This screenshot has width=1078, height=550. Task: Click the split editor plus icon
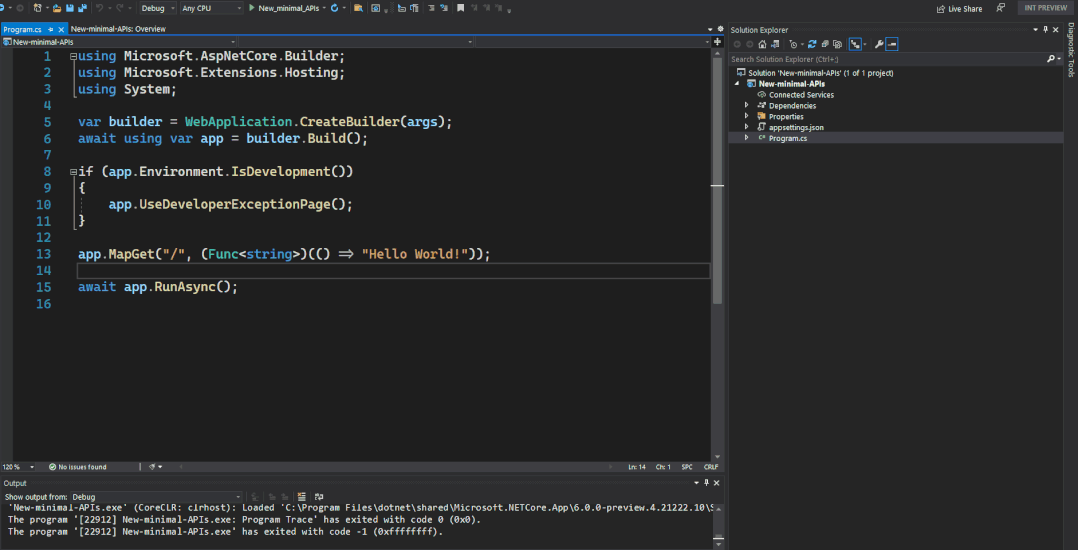[718, 42]
